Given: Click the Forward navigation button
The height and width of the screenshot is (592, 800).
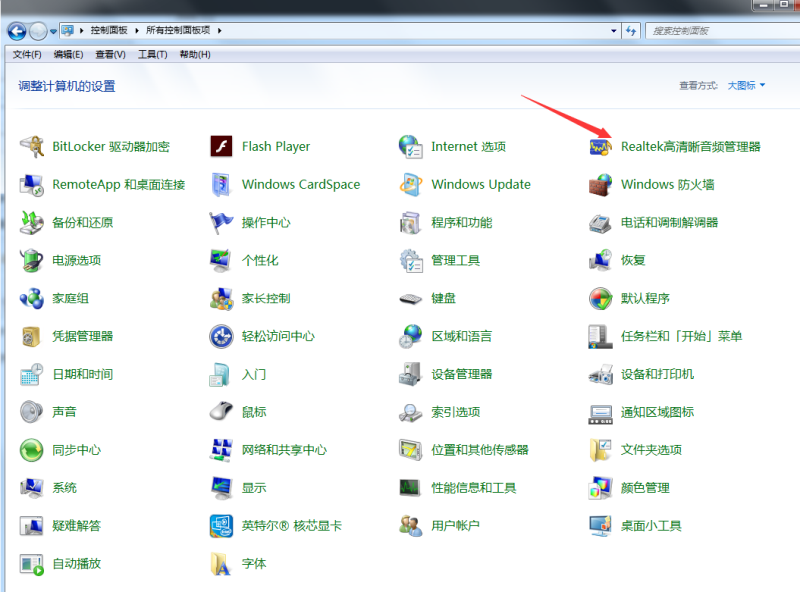Looking at the screenshot, I should point(38,31).
